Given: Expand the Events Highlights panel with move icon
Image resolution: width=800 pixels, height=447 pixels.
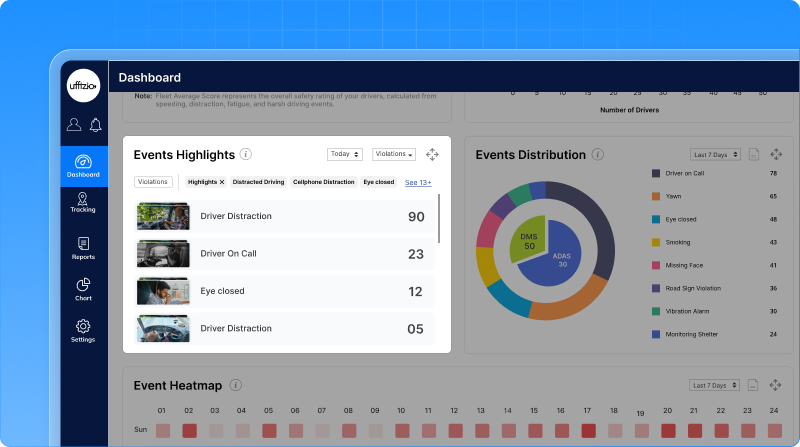Looking at the screenshot, I should [432, 155].
